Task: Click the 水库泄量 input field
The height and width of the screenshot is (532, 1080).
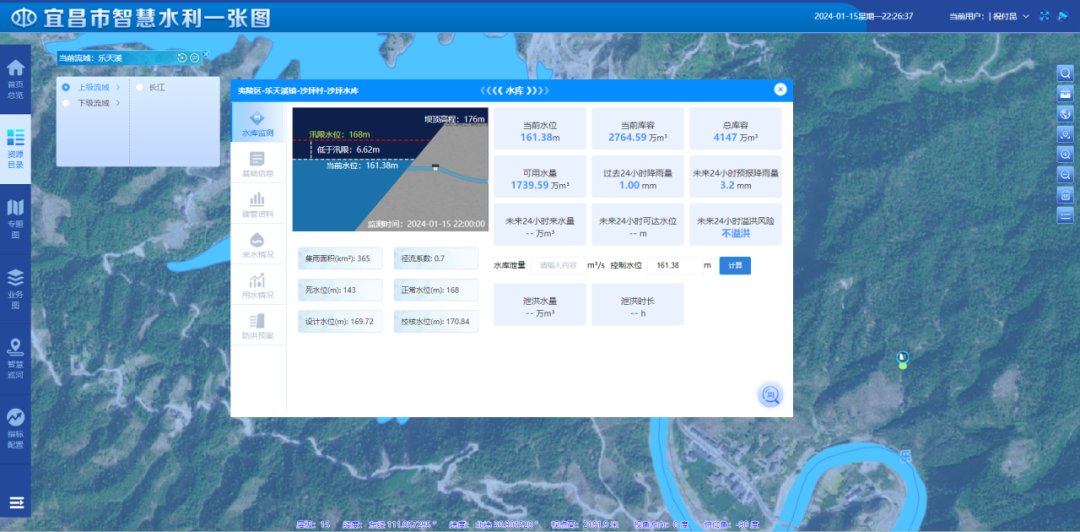Action: tap(558, 265)
